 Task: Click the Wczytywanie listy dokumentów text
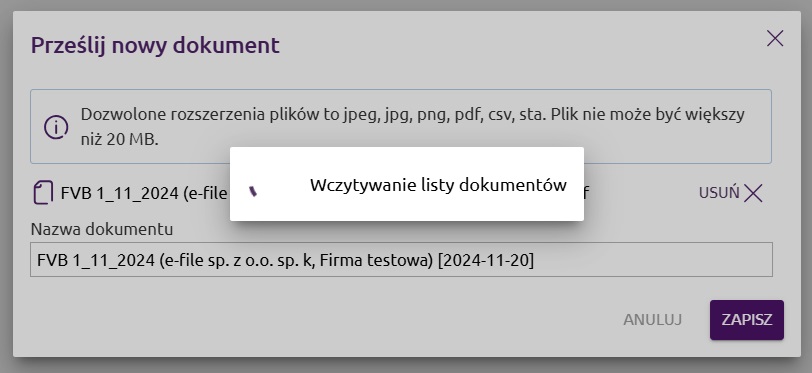tap(438, 185)
